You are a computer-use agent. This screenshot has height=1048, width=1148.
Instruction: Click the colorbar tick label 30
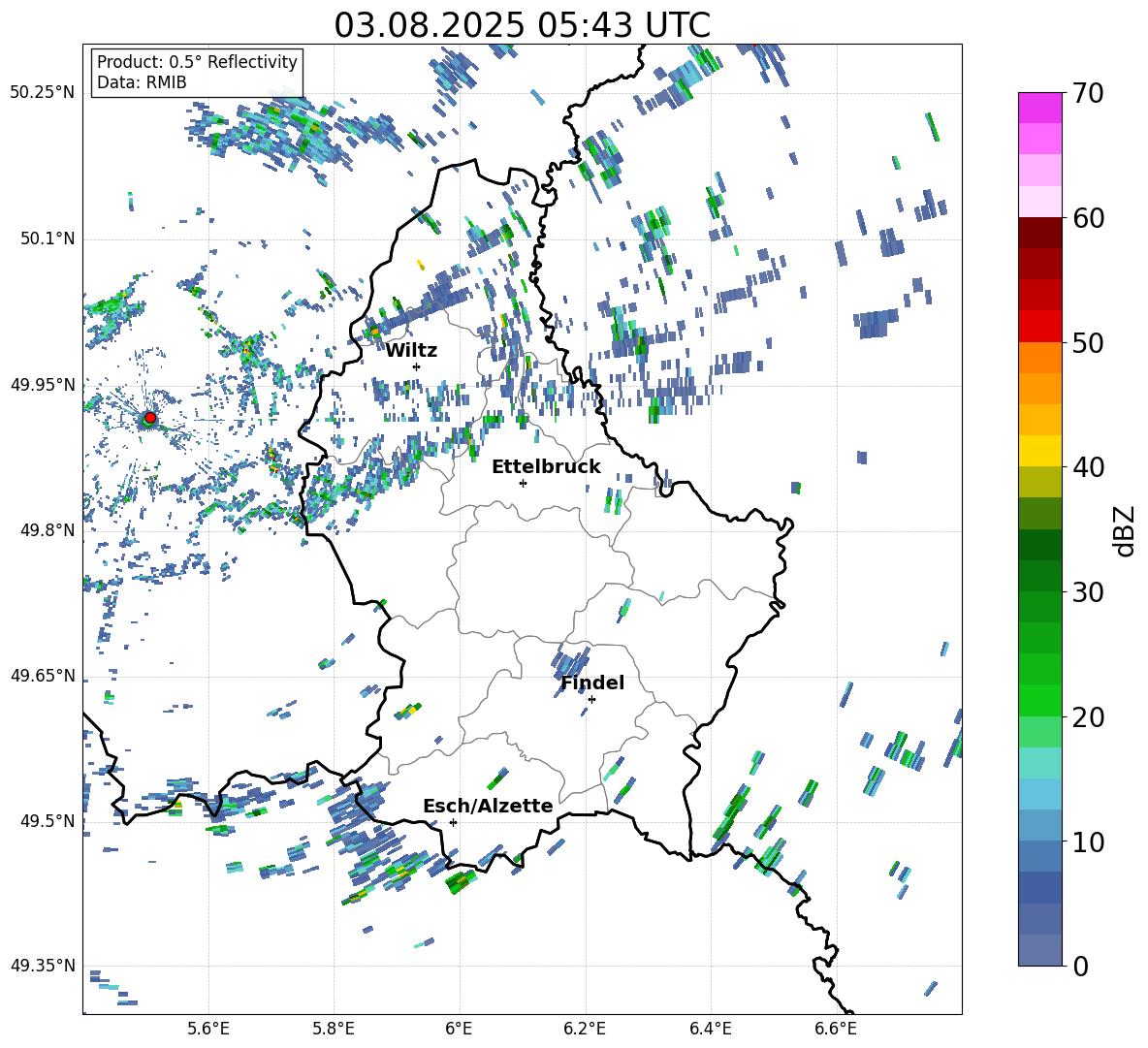(1088, 592)
